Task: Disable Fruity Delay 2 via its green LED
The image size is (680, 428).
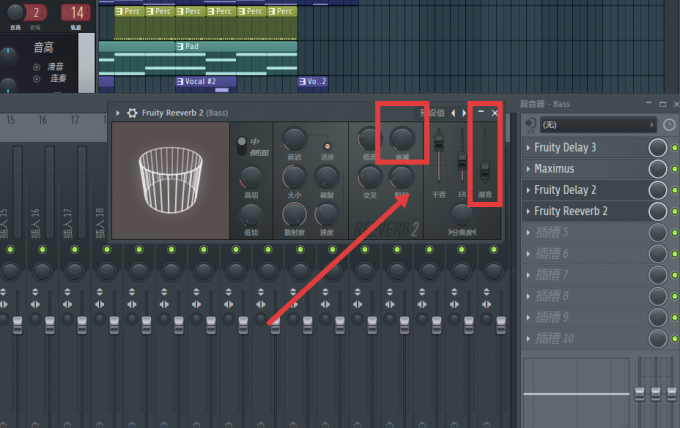Action: click(x=674, y=190)
